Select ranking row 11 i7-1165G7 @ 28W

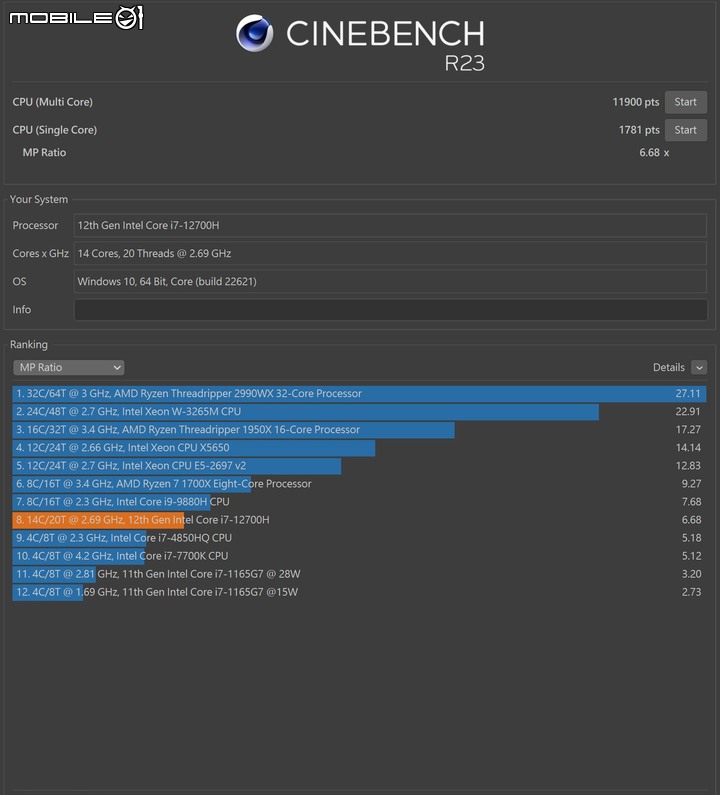(x=359, y=574)
